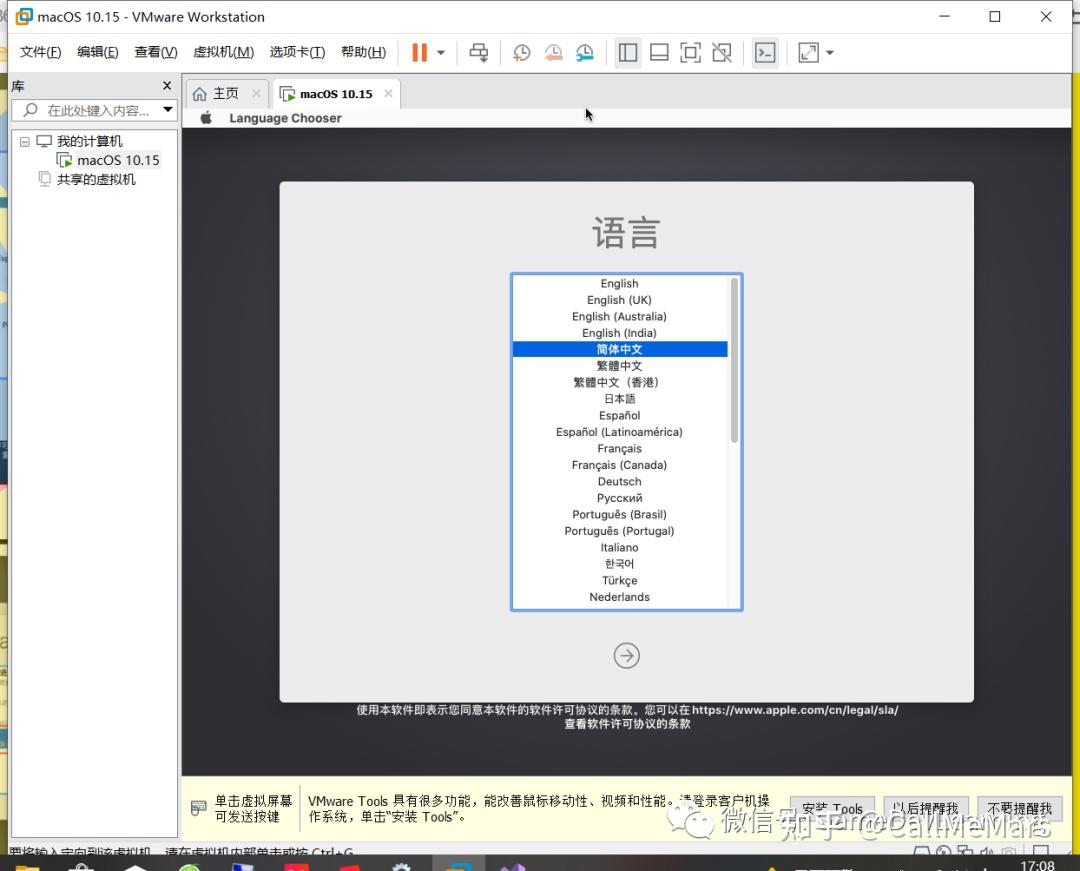
Task: Select Português (Portugal) language
Action: (619, 532)
